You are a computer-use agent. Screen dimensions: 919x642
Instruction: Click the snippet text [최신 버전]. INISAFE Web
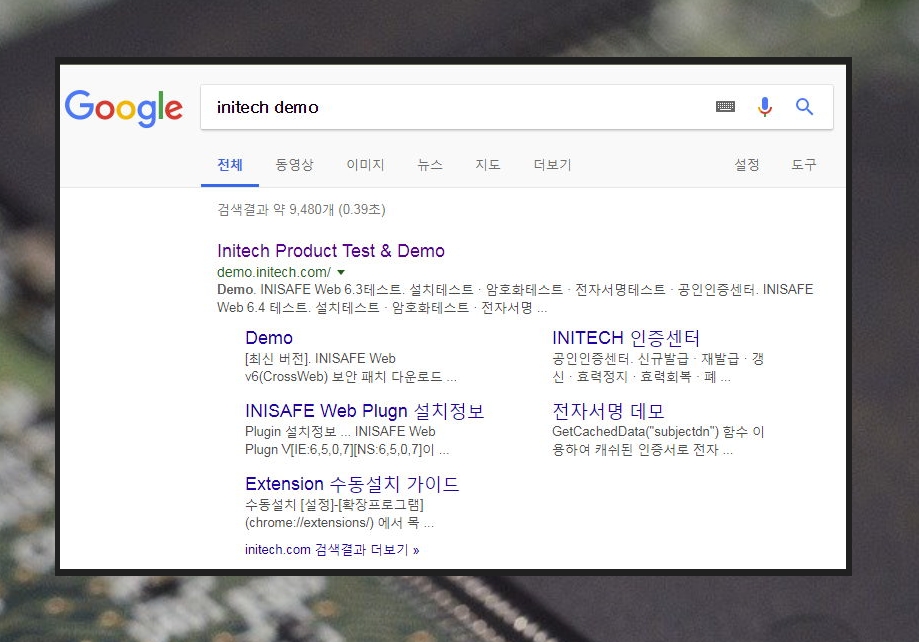[350, 367]
